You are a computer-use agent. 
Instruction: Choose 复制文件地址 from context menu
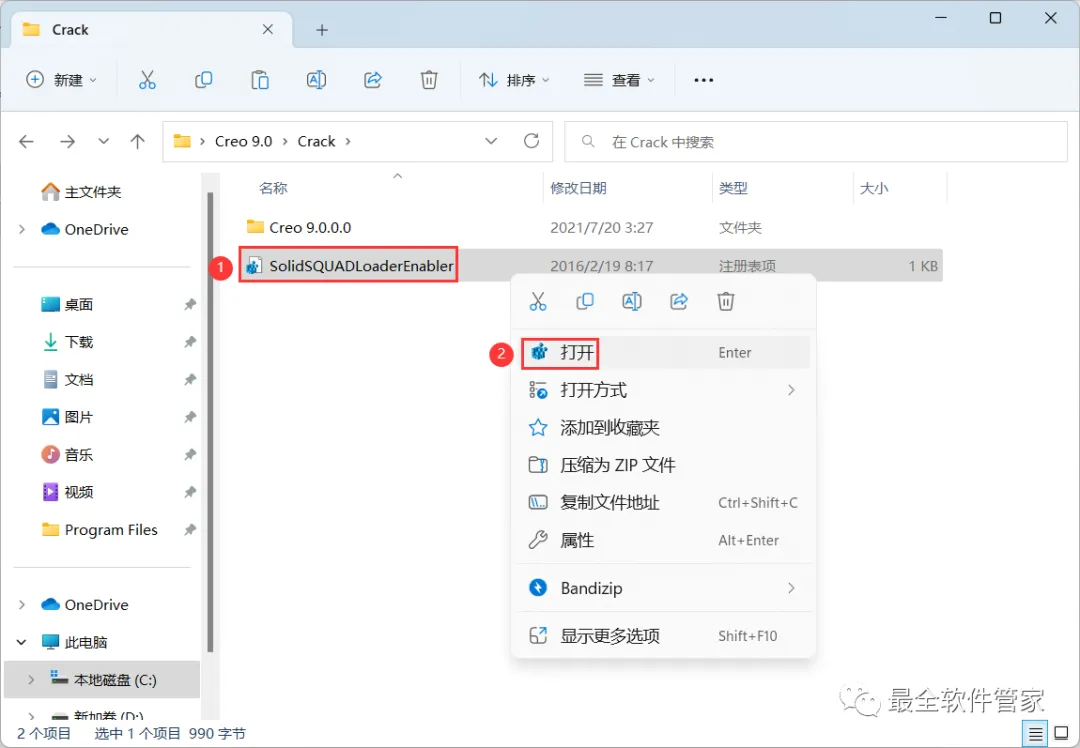tap(664, 503)
